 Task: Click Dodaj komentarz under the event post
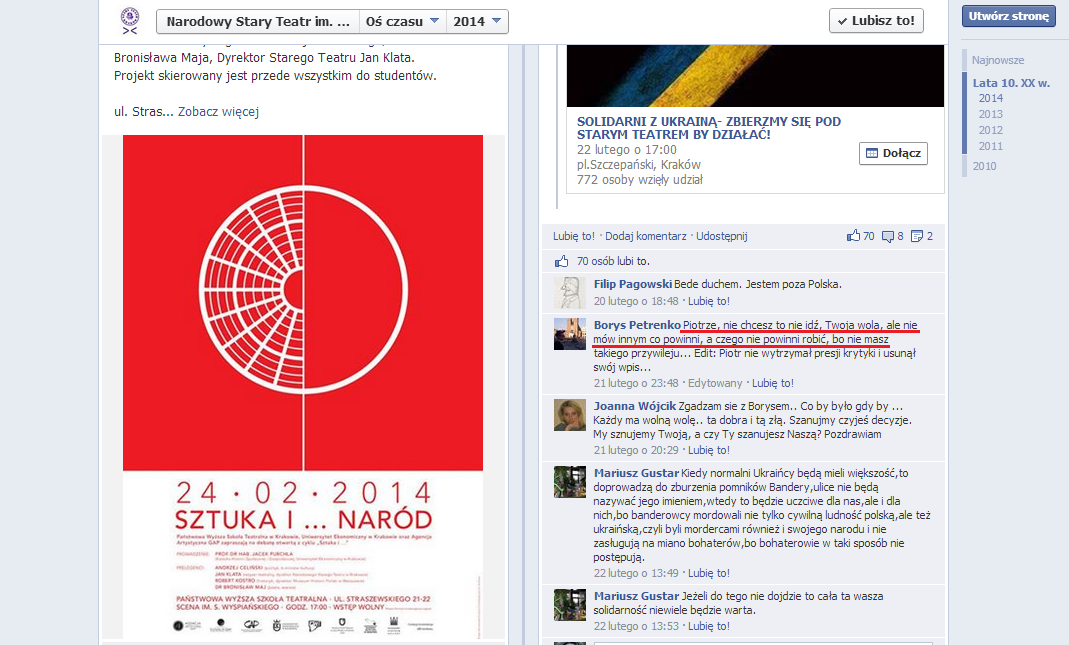pos(646,236)
